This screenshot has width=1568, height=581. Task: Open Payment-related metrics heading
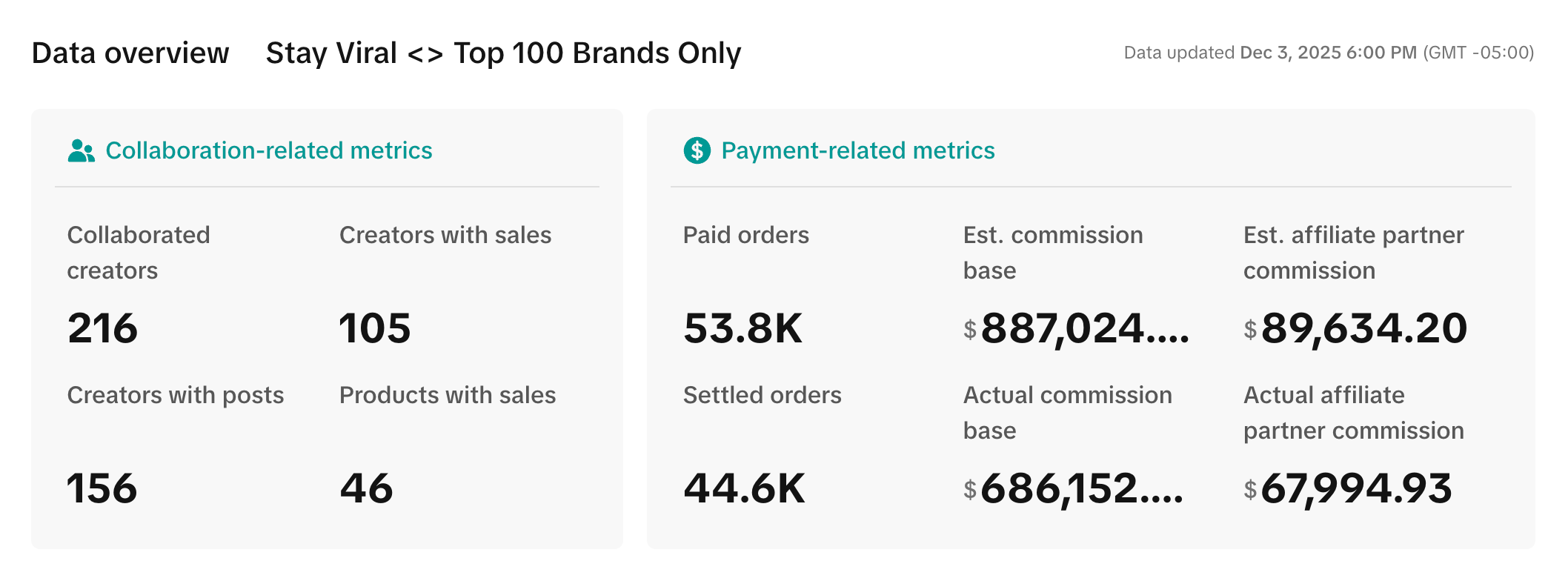[x=857, y=150]
